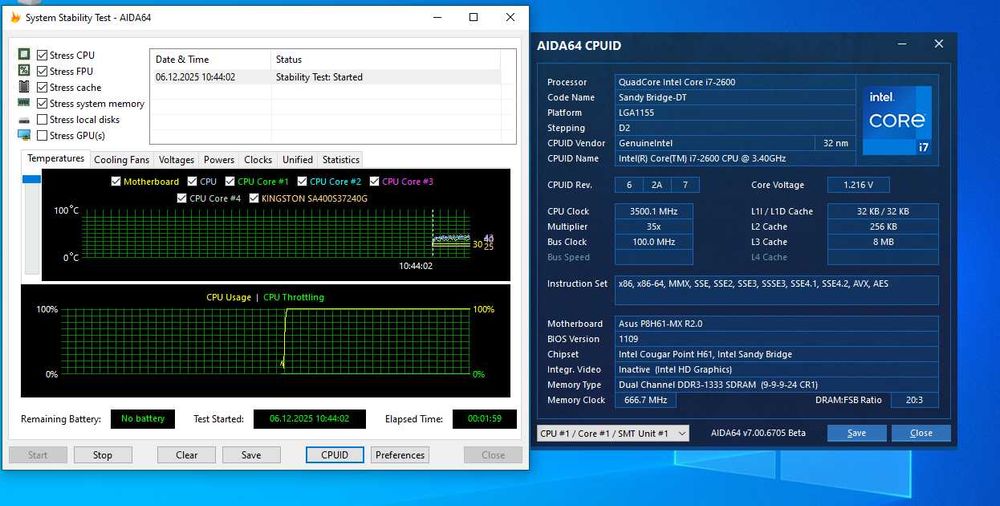Switch to Cooling Fans tab

tap(121, 160)
